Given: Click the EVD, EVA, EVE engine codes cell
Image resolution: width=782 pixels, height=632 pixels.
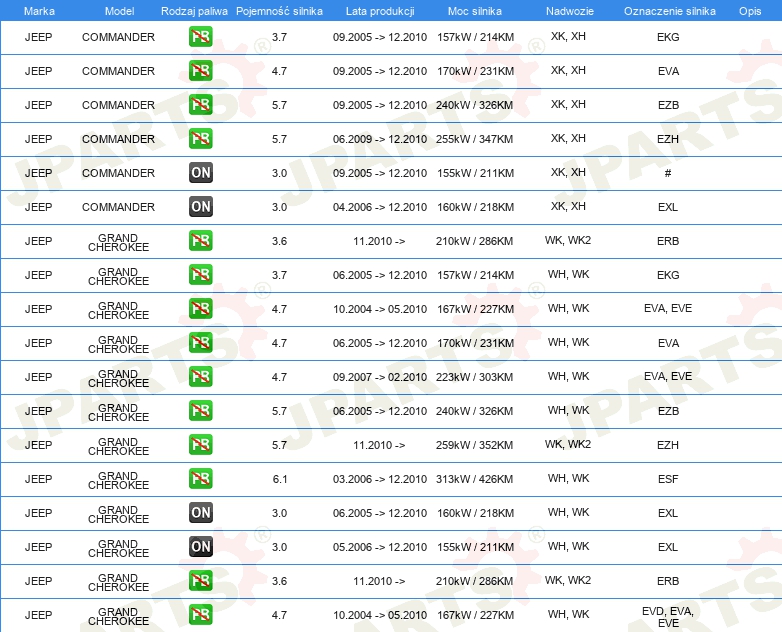Looking at the screenshot, I should pyautogui.click(x=668, y=617).
